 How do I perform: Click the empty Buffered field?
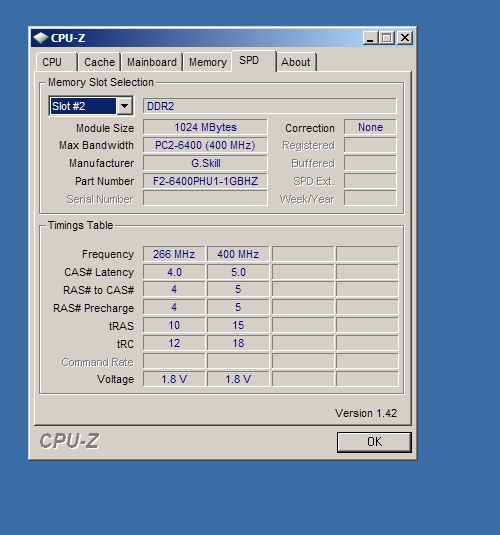tap(370, 163)
